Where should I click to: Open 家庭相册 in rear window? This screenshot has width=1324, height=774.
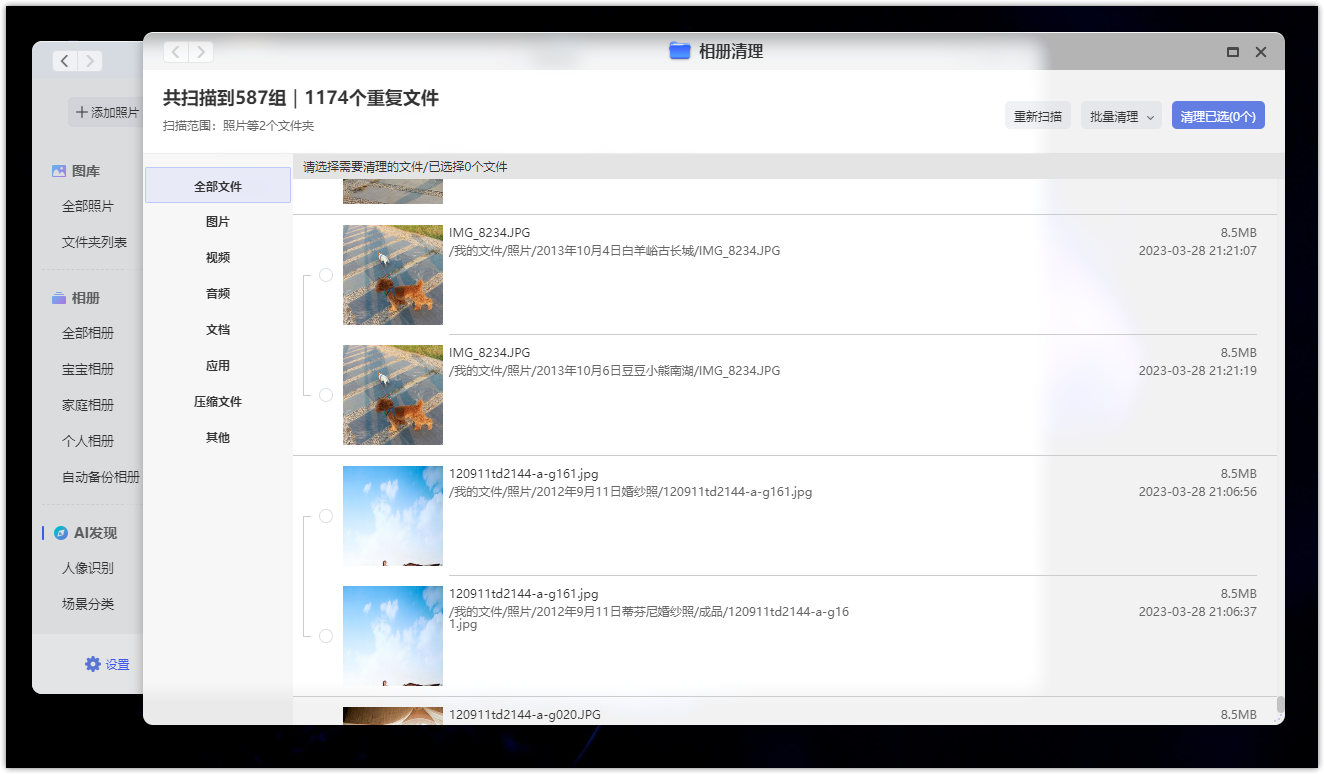pos(88,405)
